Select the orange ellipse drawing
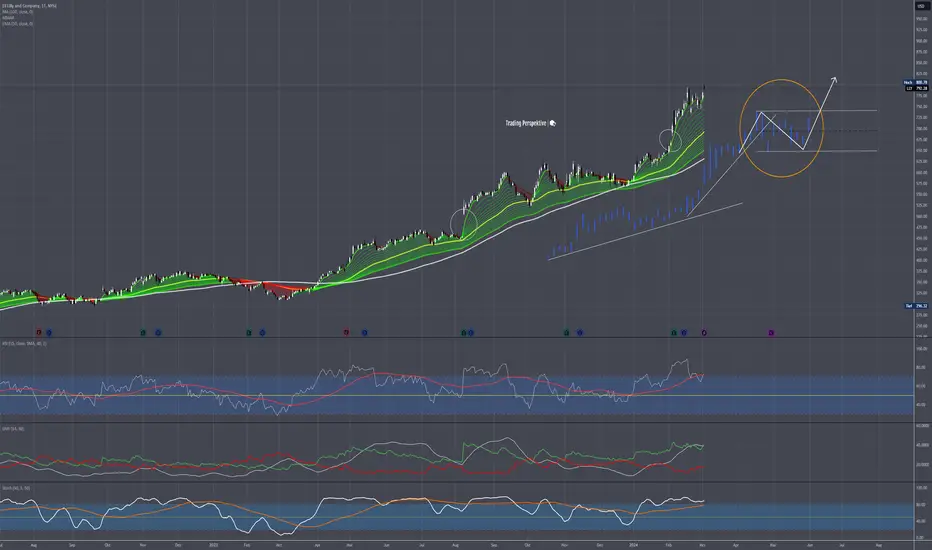The width and height of the screenshot is (932, 550). pyautogui.click(x=782, y=128)
